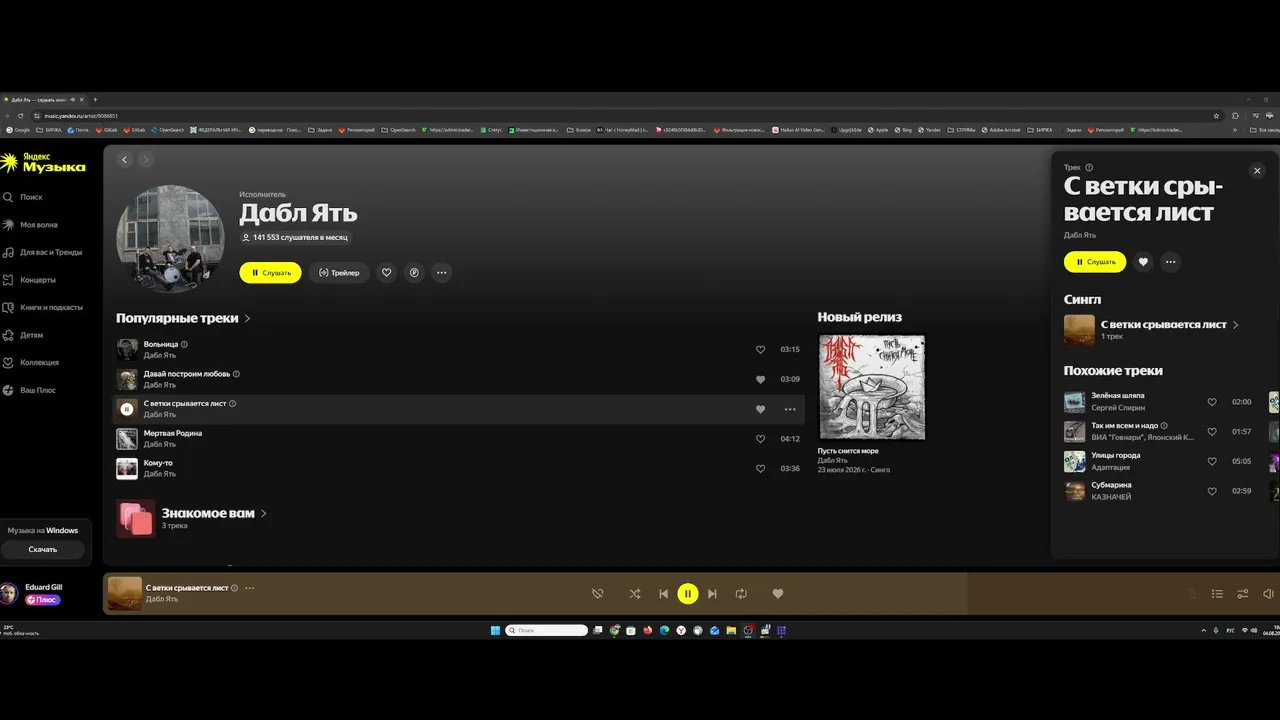Toggle like on Давай построим любовь

click(x=760, y=379)
